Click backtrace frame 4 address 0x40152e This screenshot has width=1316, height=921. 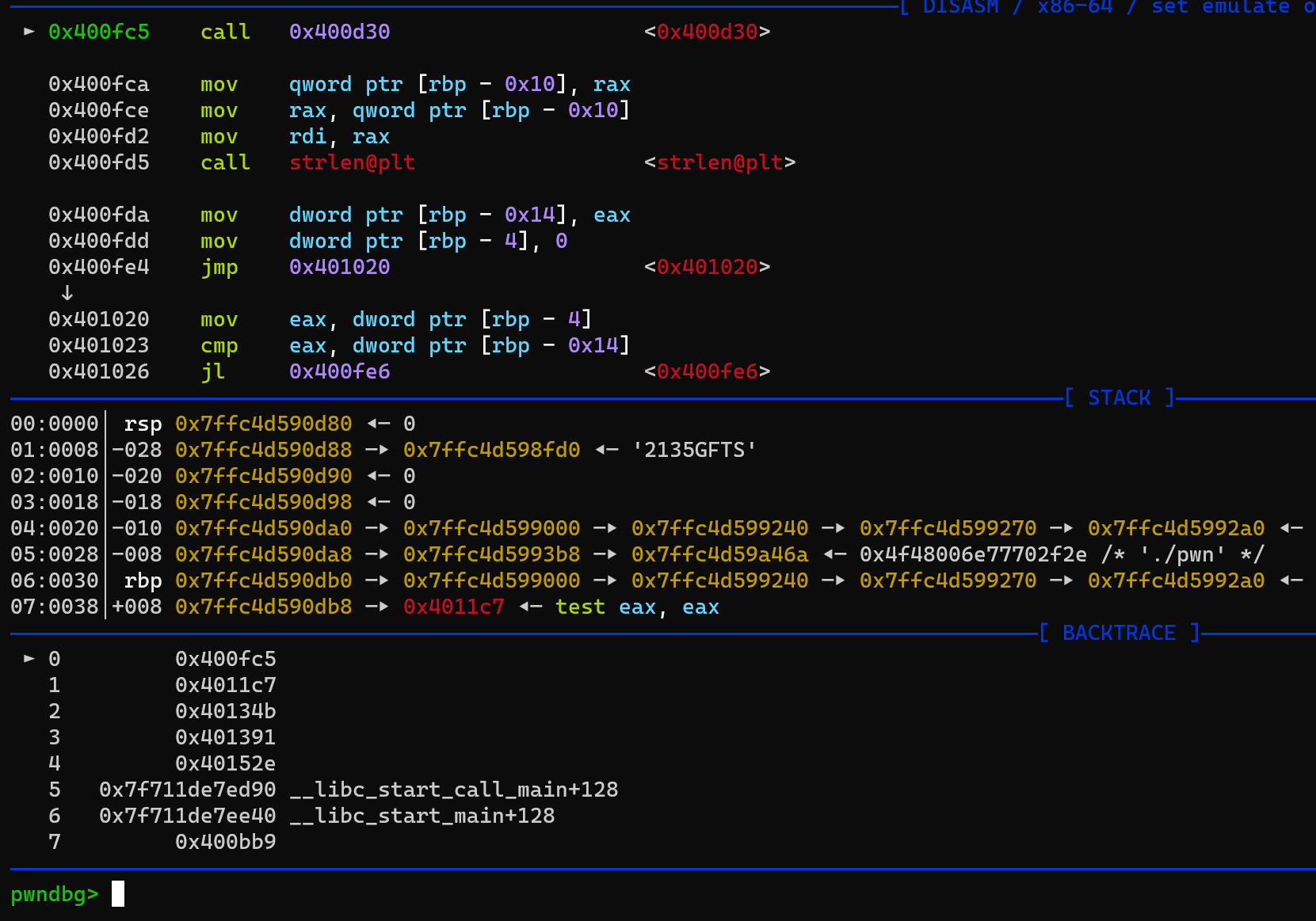(226, 763)
